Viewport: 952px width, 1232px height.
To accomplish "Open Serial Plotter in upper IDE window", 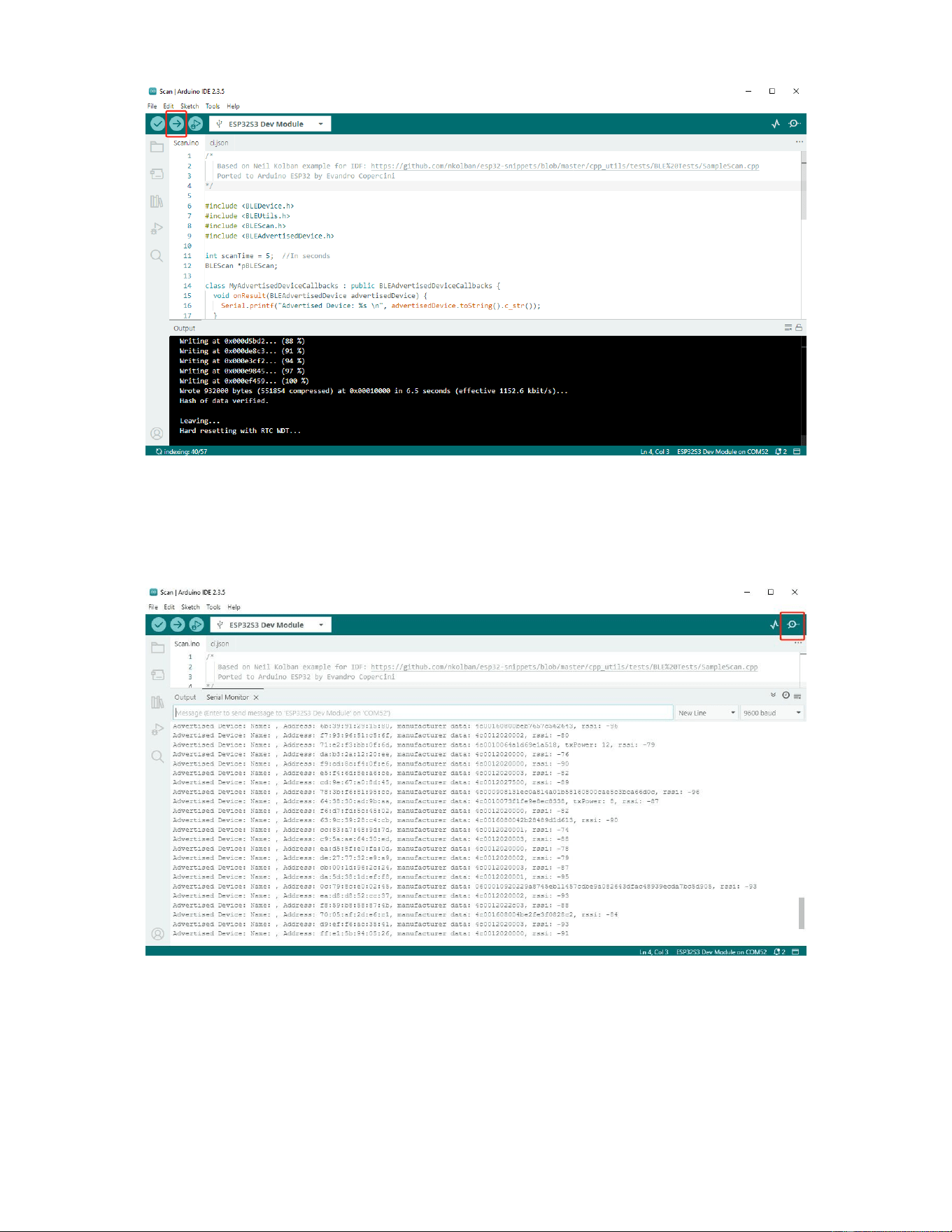I will point(776,124).
